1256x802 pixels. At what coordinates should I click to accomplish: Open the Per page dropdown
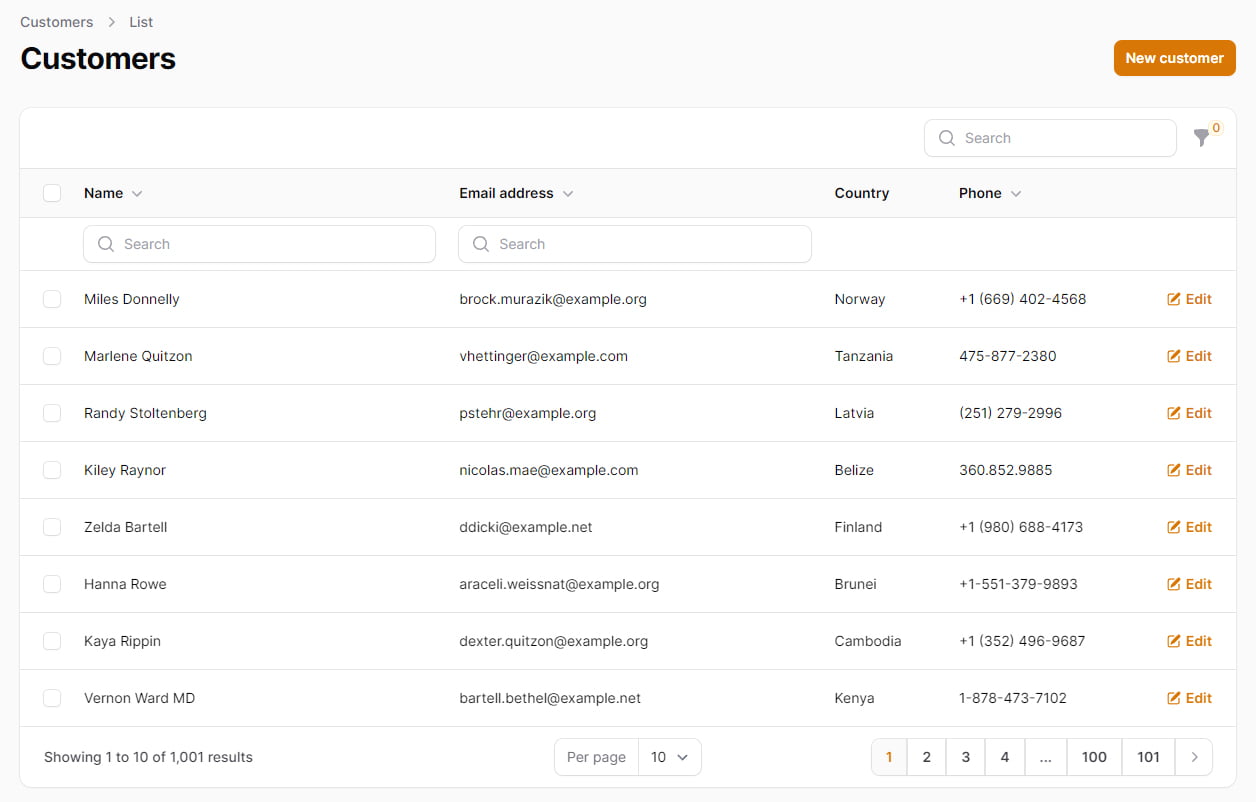point(669,757)
